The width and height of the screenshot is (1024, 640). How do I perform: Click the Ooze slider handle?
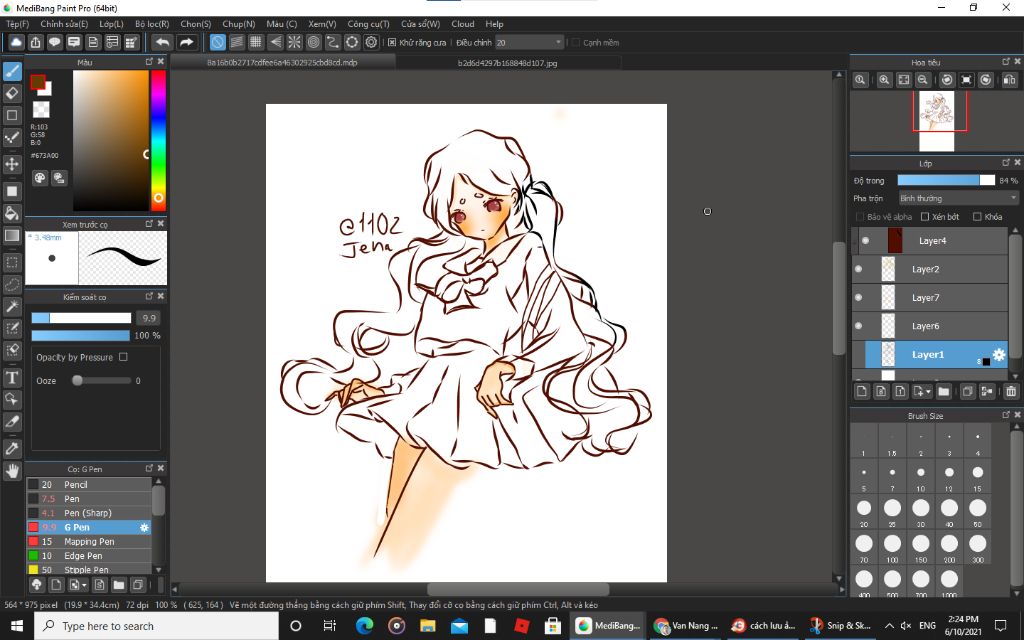click(x=77, y=381)
